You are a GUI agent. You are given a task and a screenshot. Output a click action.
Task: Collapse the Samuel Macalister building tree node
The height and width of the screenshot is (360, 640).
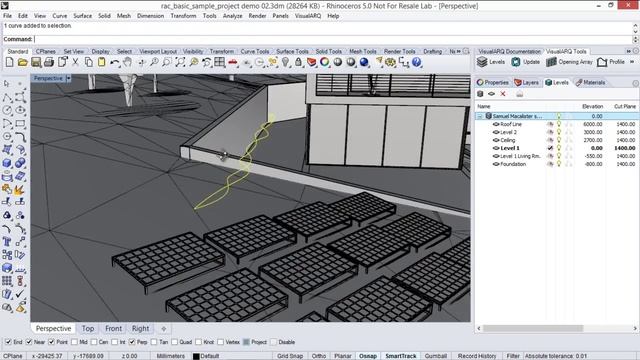[x=480, y=116]
